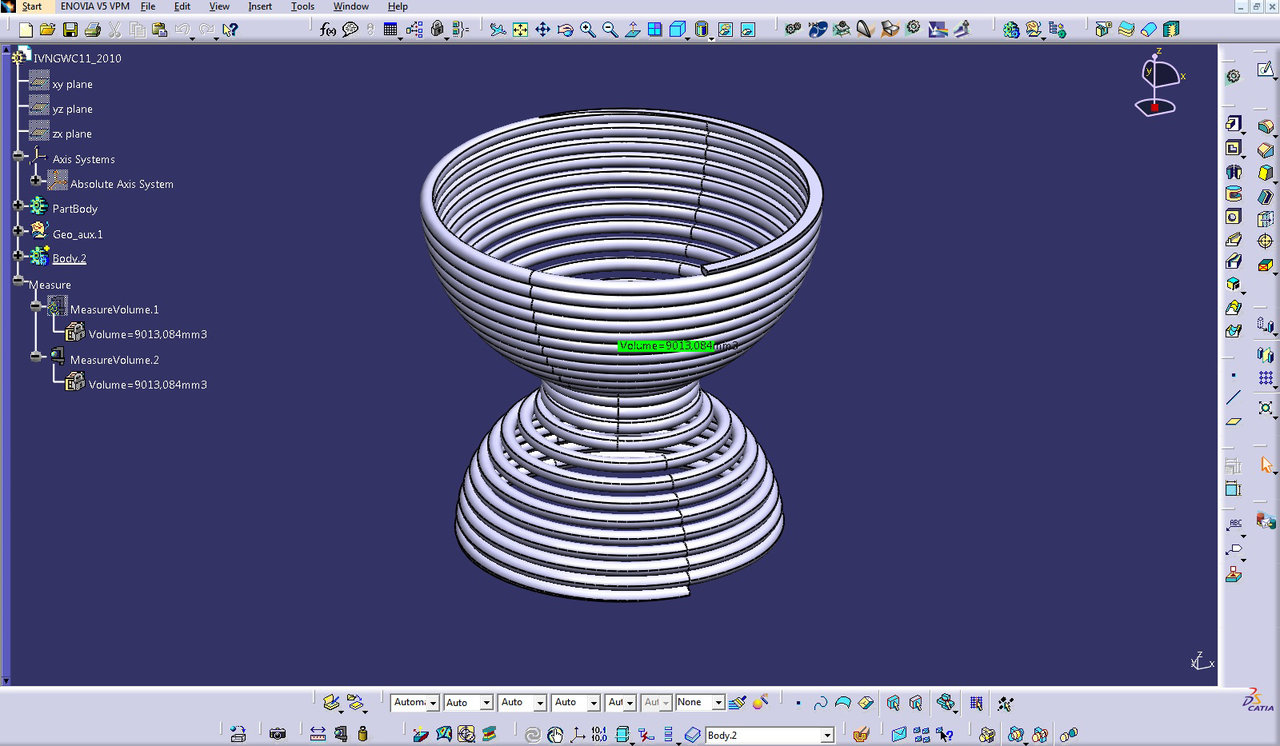
Task: Create a new document with New icon
Action: (x=26, y=30)
